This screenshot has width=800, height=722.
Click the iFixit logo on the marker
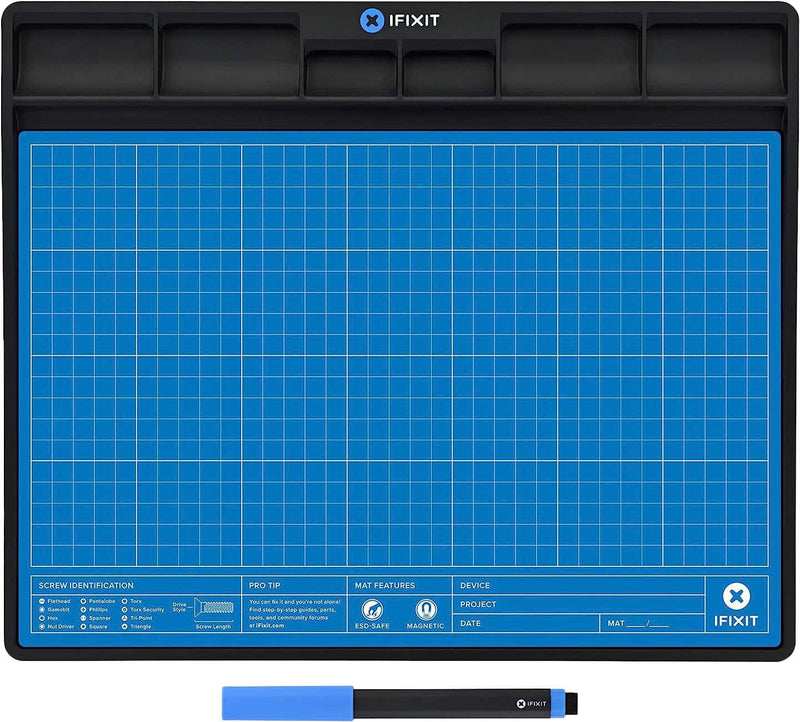pos(531,704)
